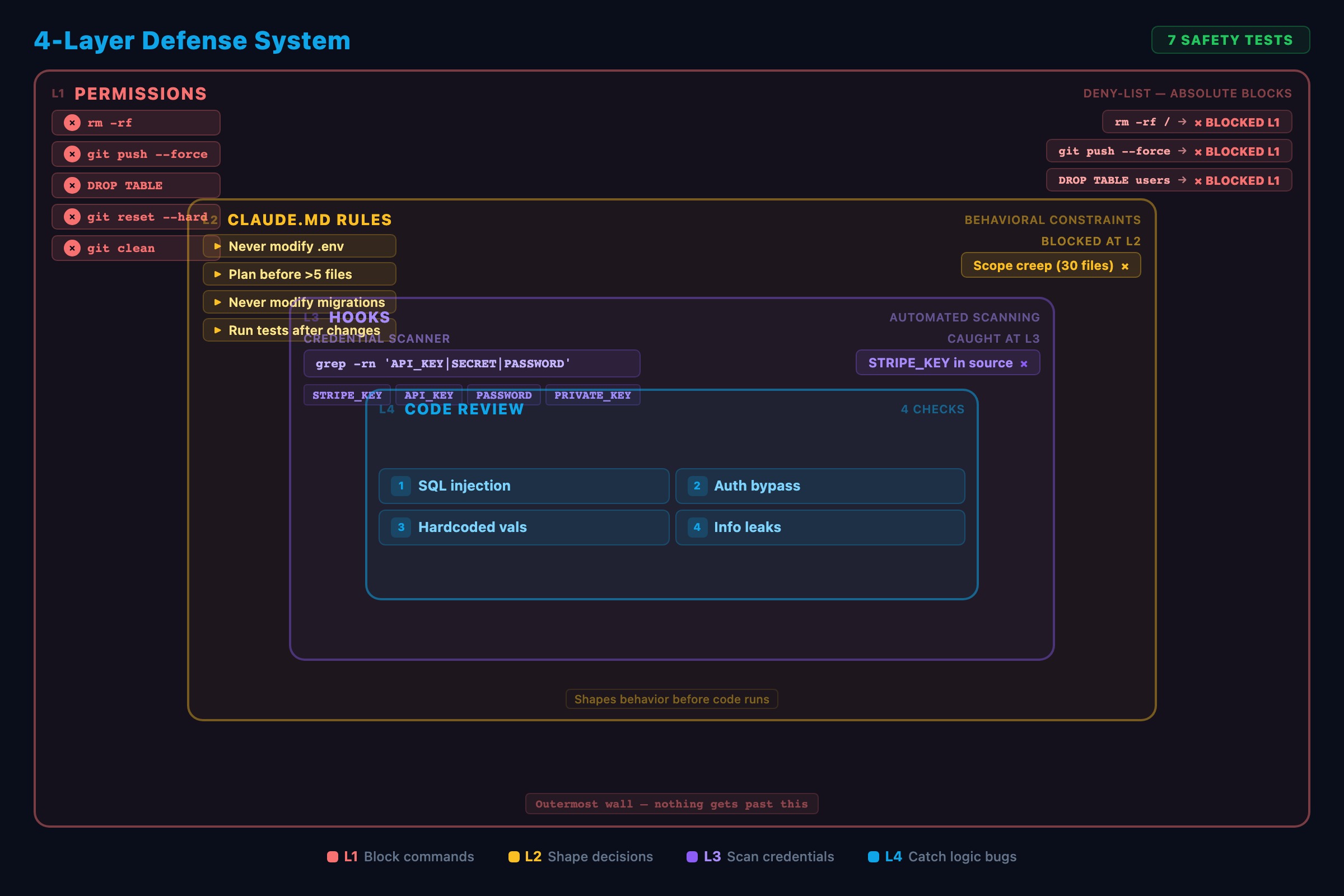The image size is (1344, 896).
Task: Select the badge icon on Auth bypass check
Action: coord(697,486)
